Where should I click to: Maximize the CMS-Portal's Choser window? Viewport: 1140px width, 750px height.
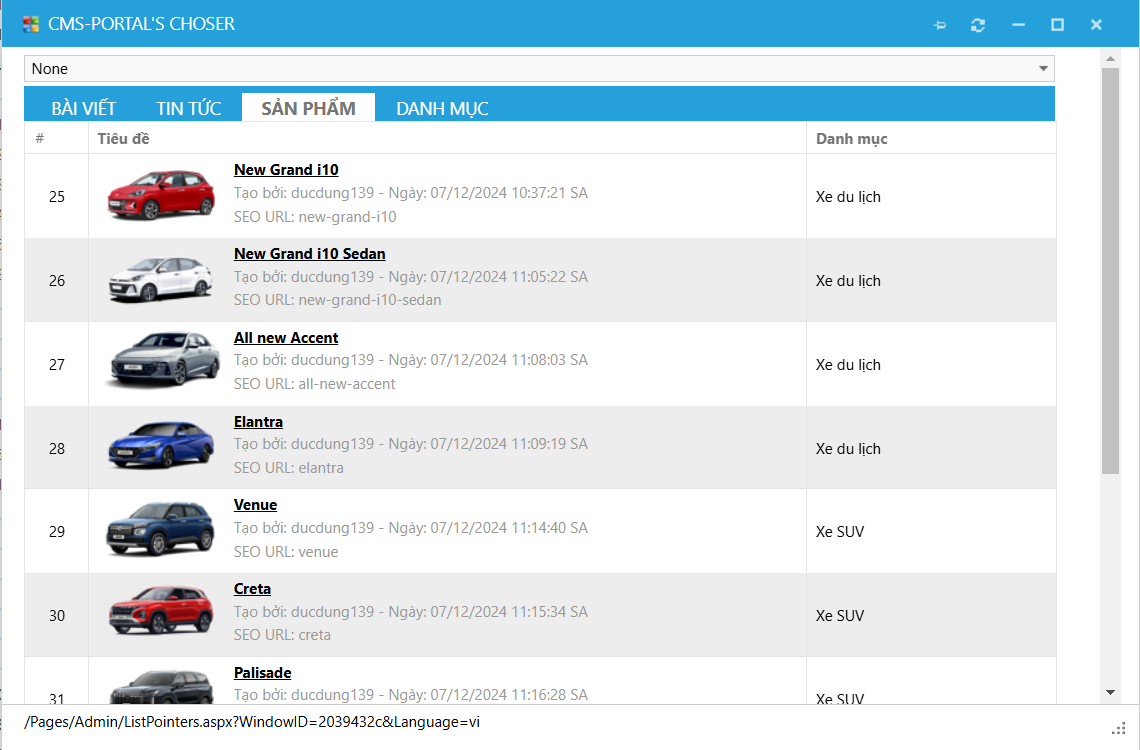tap(1057, 25)
